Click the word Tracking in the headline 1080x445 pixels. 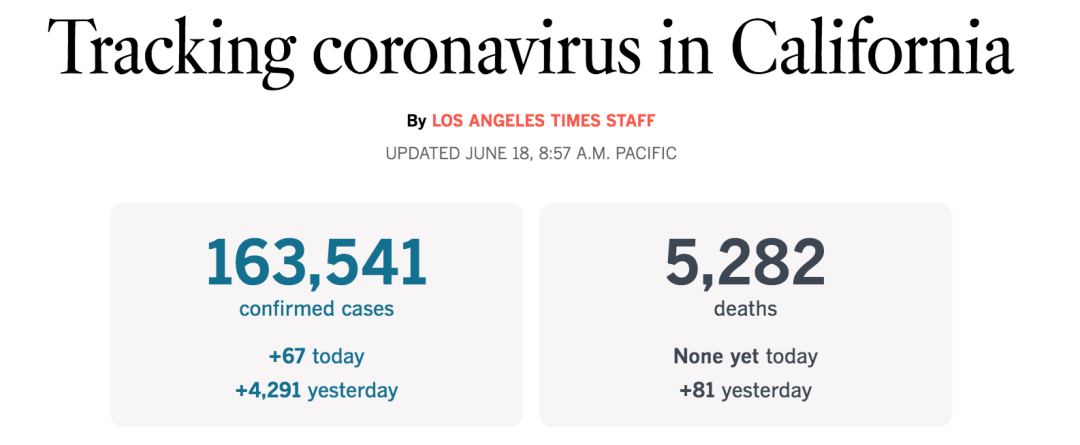169,52
